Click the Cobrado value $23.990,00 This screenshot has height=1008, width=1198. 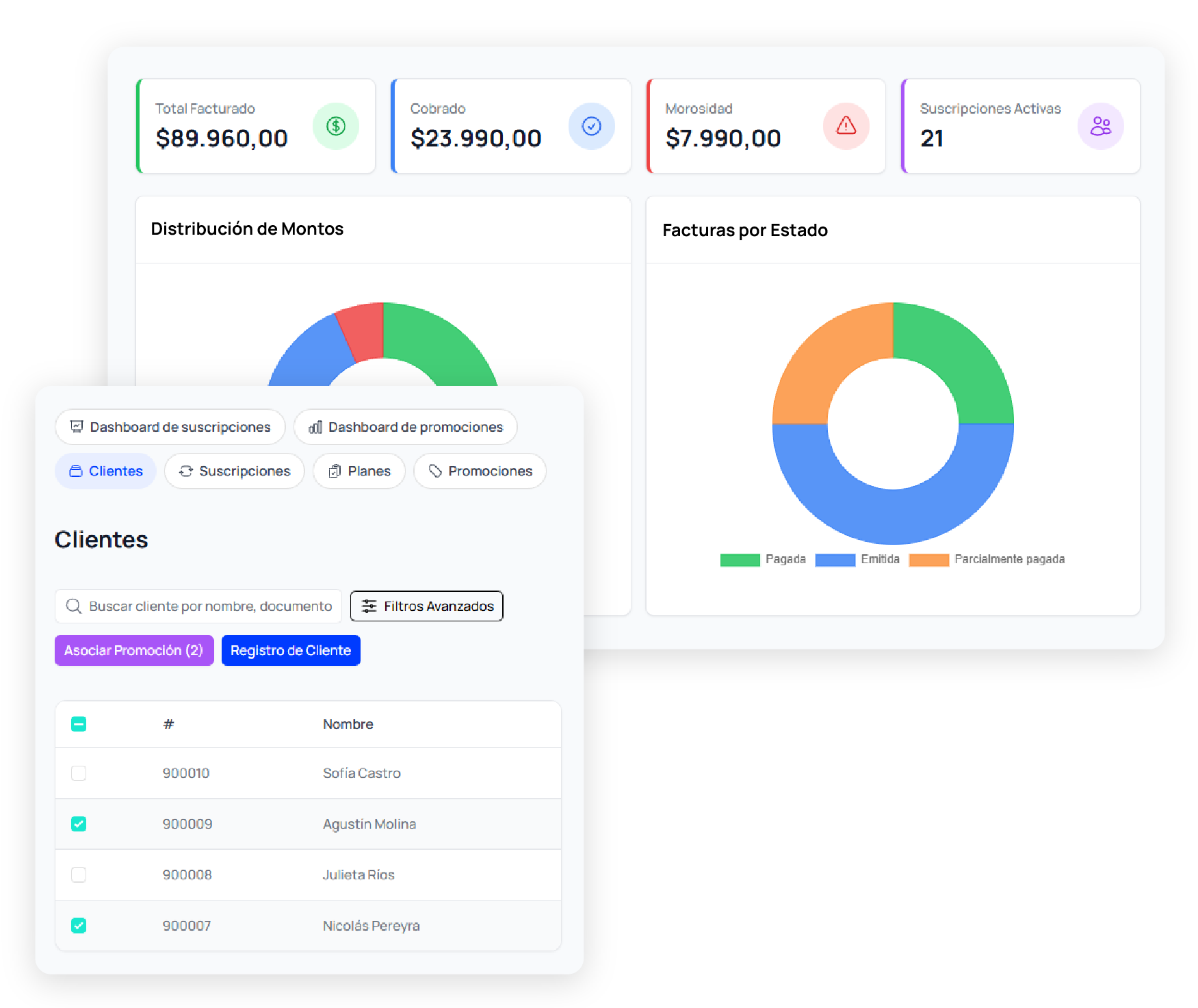[x=476, y=138]
